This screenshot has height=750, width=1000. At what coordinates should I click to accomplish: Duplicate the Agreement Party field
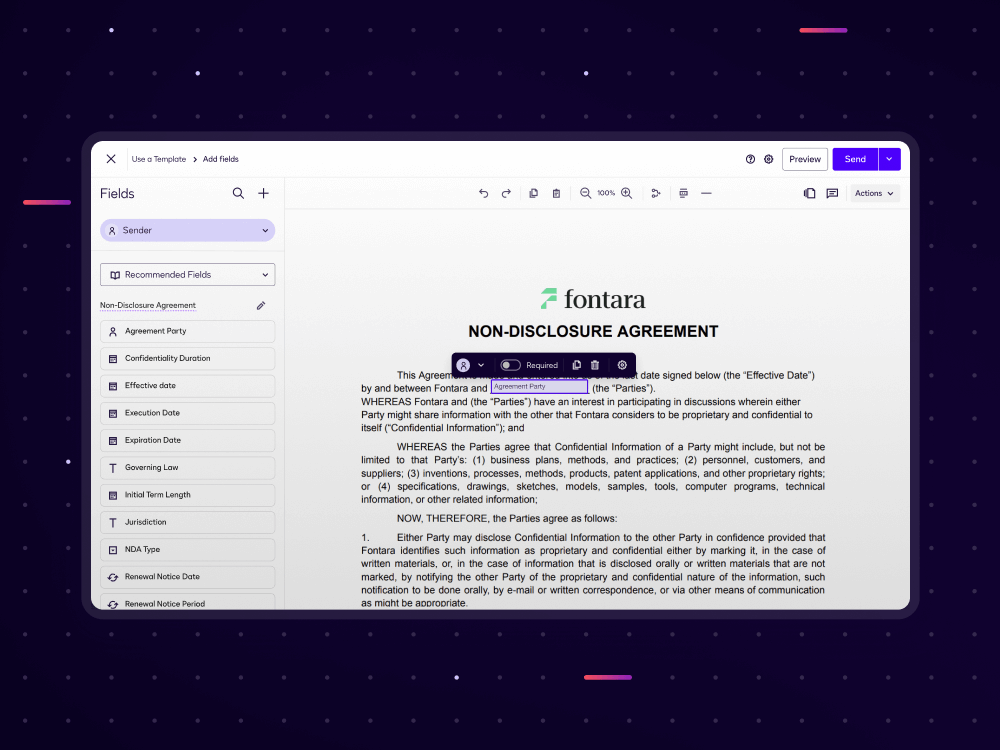[575, 365]
